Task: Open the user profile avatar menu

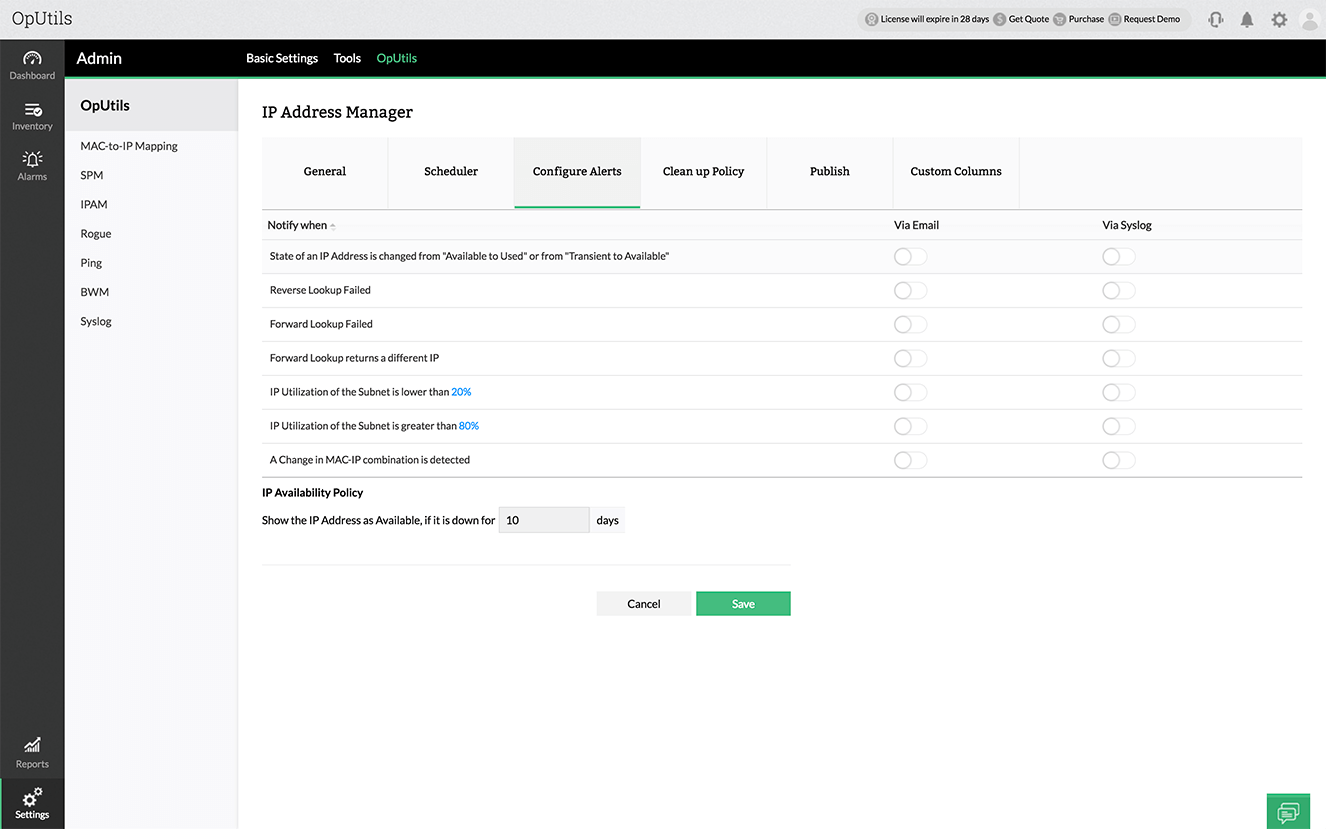Action: [1311, 18]
